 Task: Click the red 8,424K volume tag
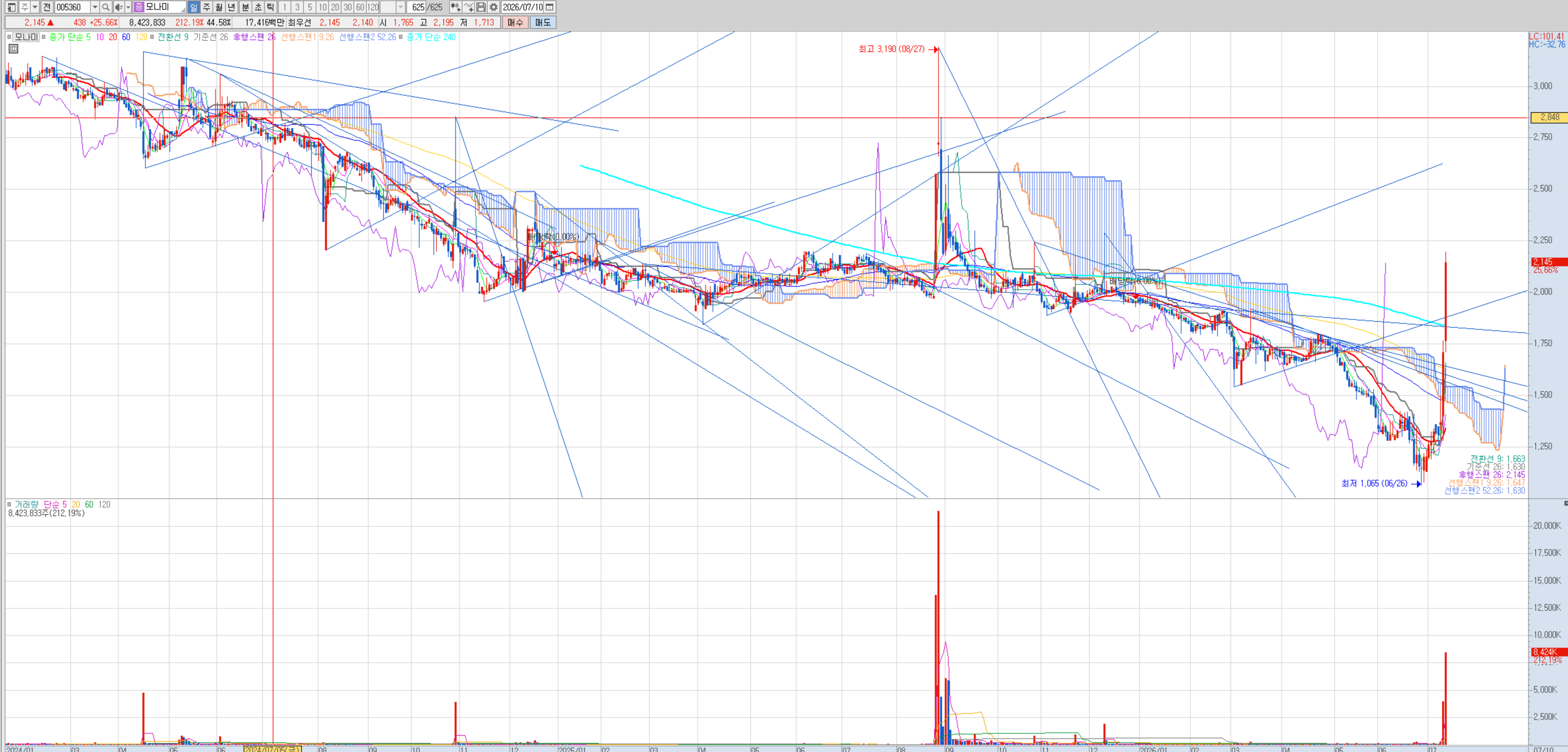pos(1549,651)
